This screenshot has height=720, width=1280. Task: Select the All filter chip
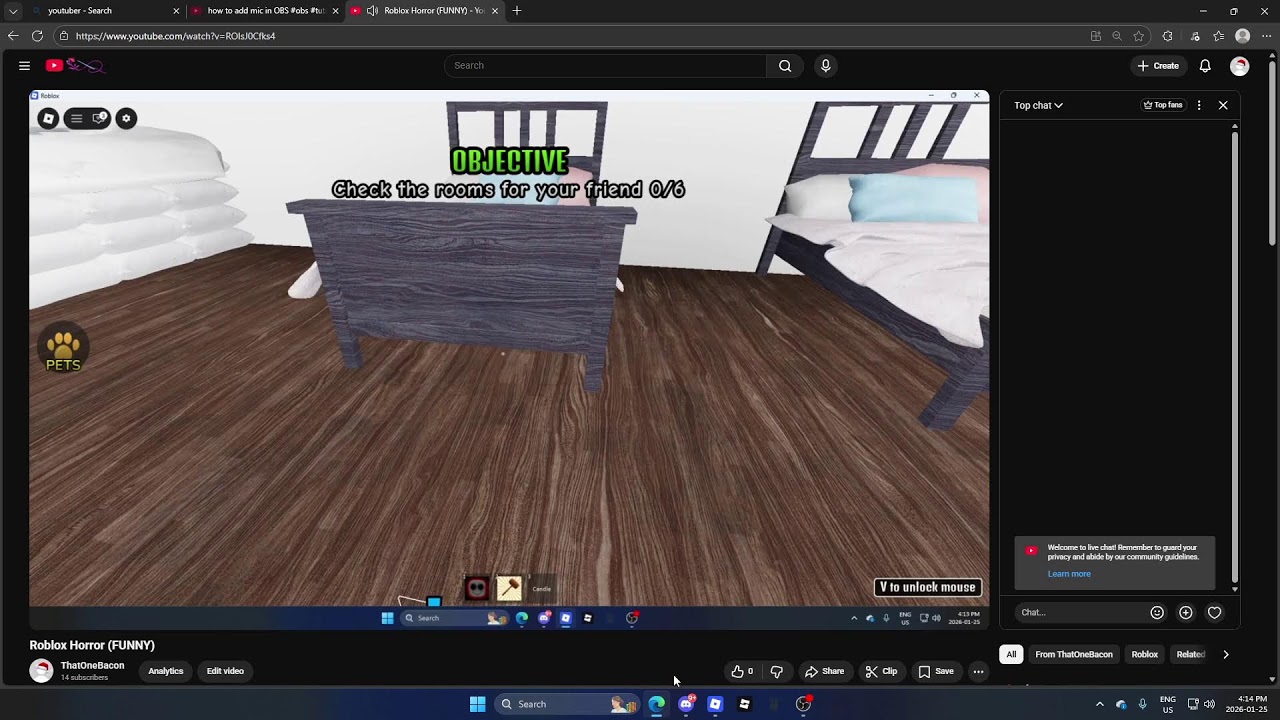[1011, 654]
